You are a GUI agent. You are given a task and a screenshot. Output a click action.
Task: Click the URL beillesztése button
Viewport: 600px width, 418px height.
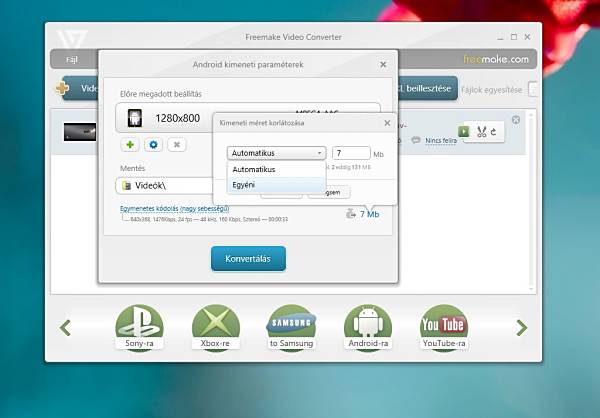tap(427, 88)
